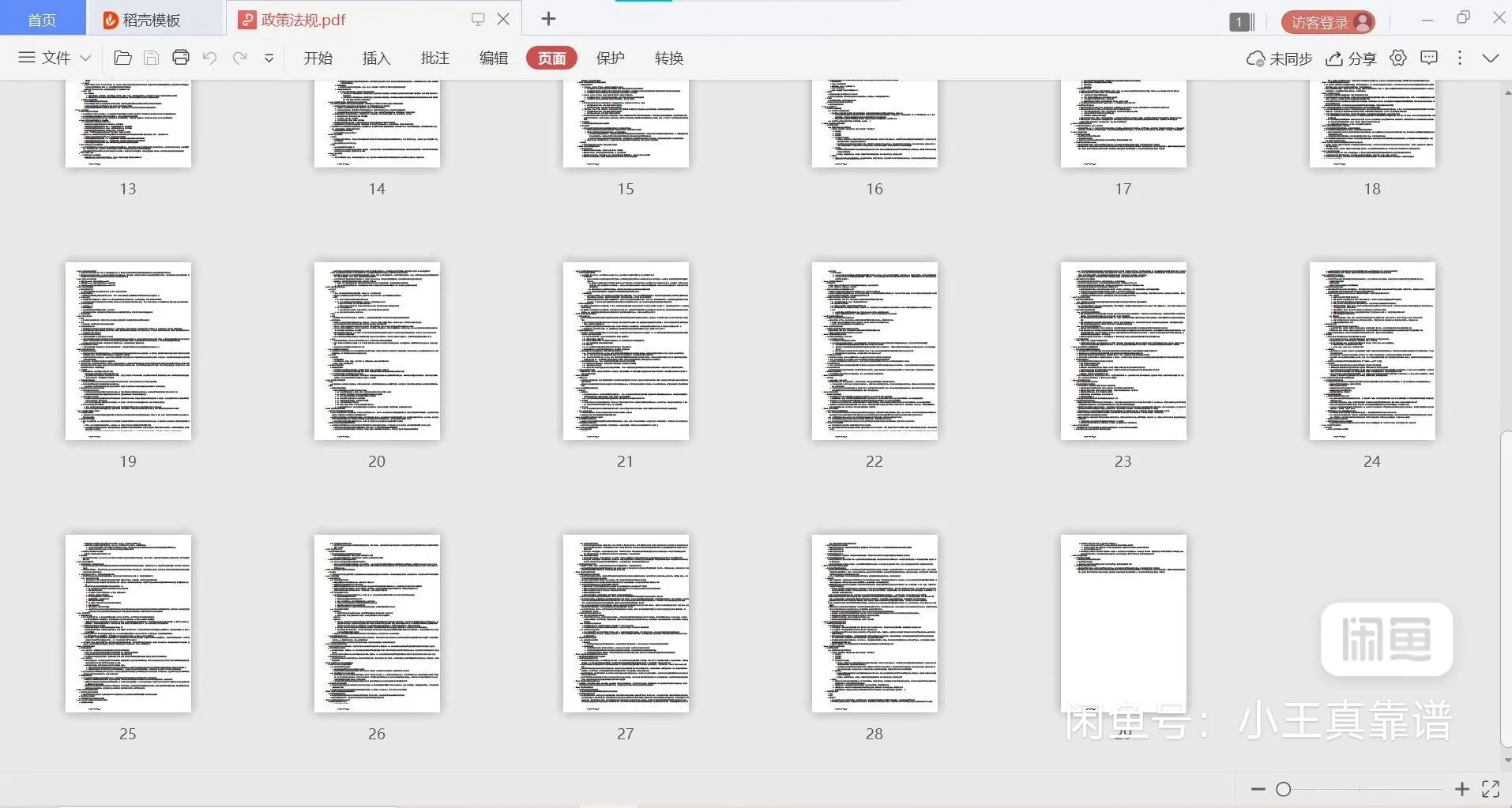The width and height of the screenshot is (1512, 808).
Task: Select page 24 thumbnail
Action: [1372, 351]
